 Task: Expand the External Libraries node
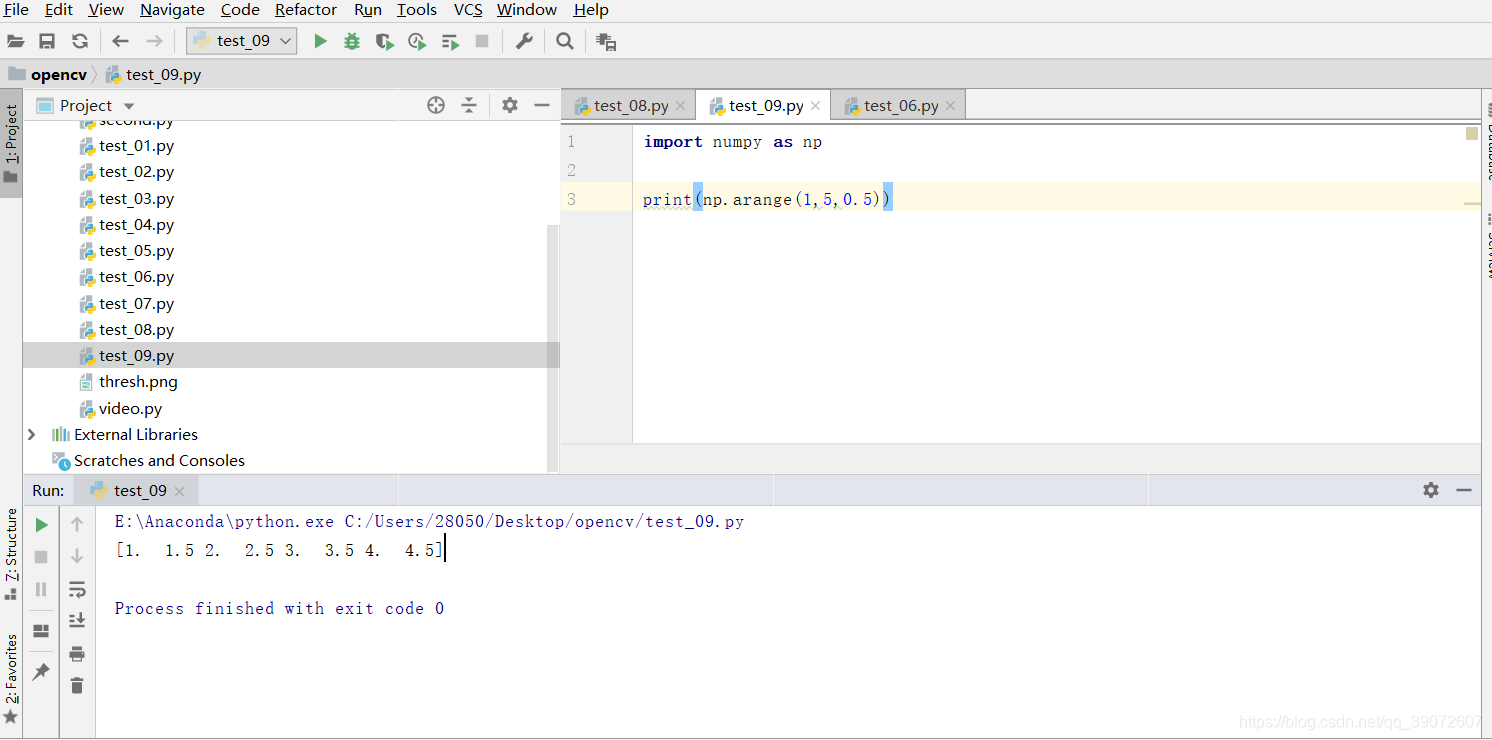[31, 434]
